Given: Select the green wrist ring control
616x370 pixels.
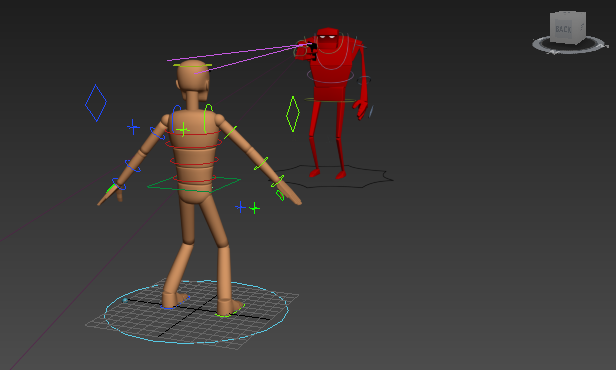Looking at the screenshot, I should pos(277,181).
